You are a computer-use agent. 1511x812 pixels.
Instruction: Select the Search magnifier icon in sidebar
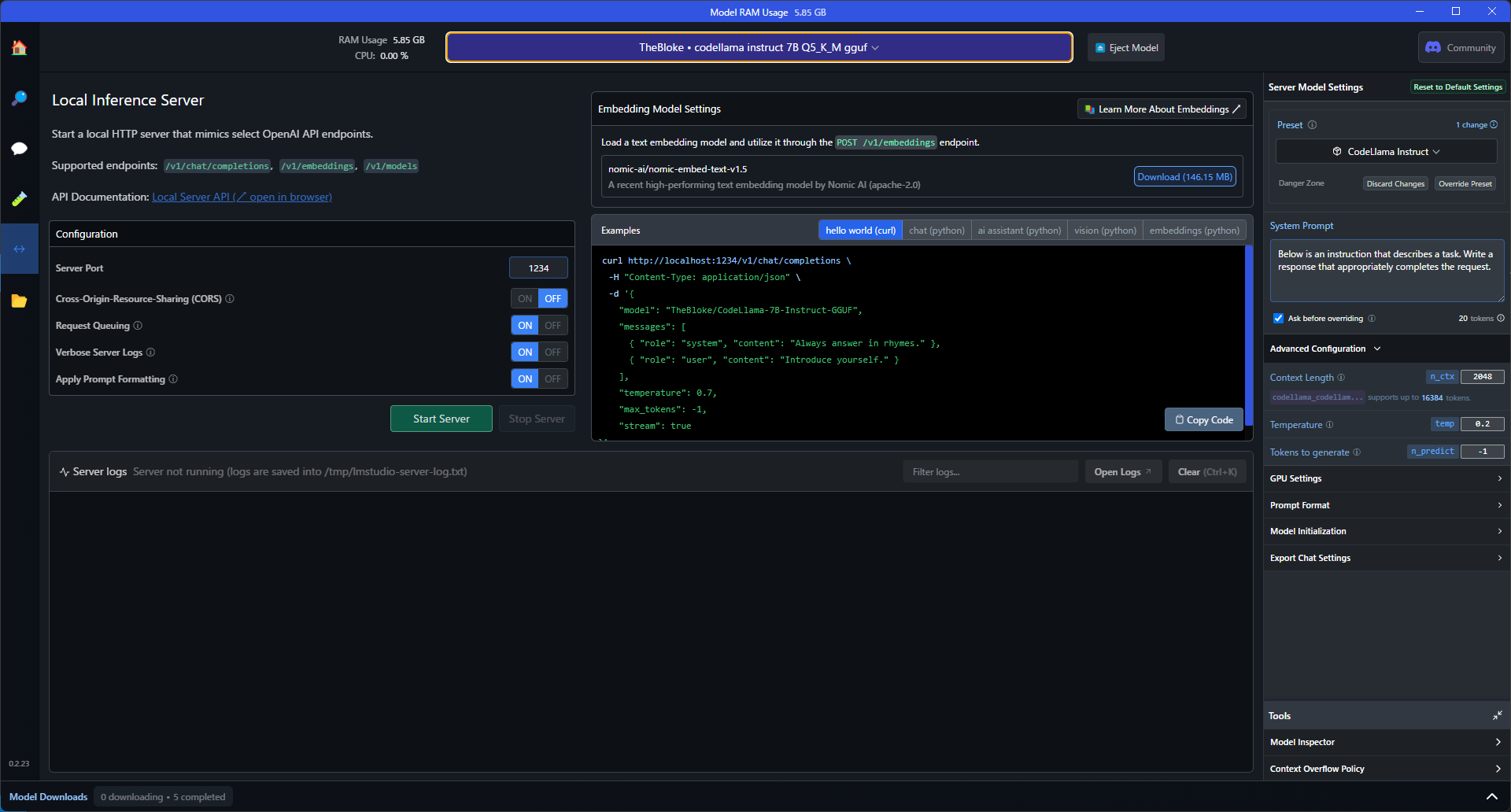click(19, 98)
